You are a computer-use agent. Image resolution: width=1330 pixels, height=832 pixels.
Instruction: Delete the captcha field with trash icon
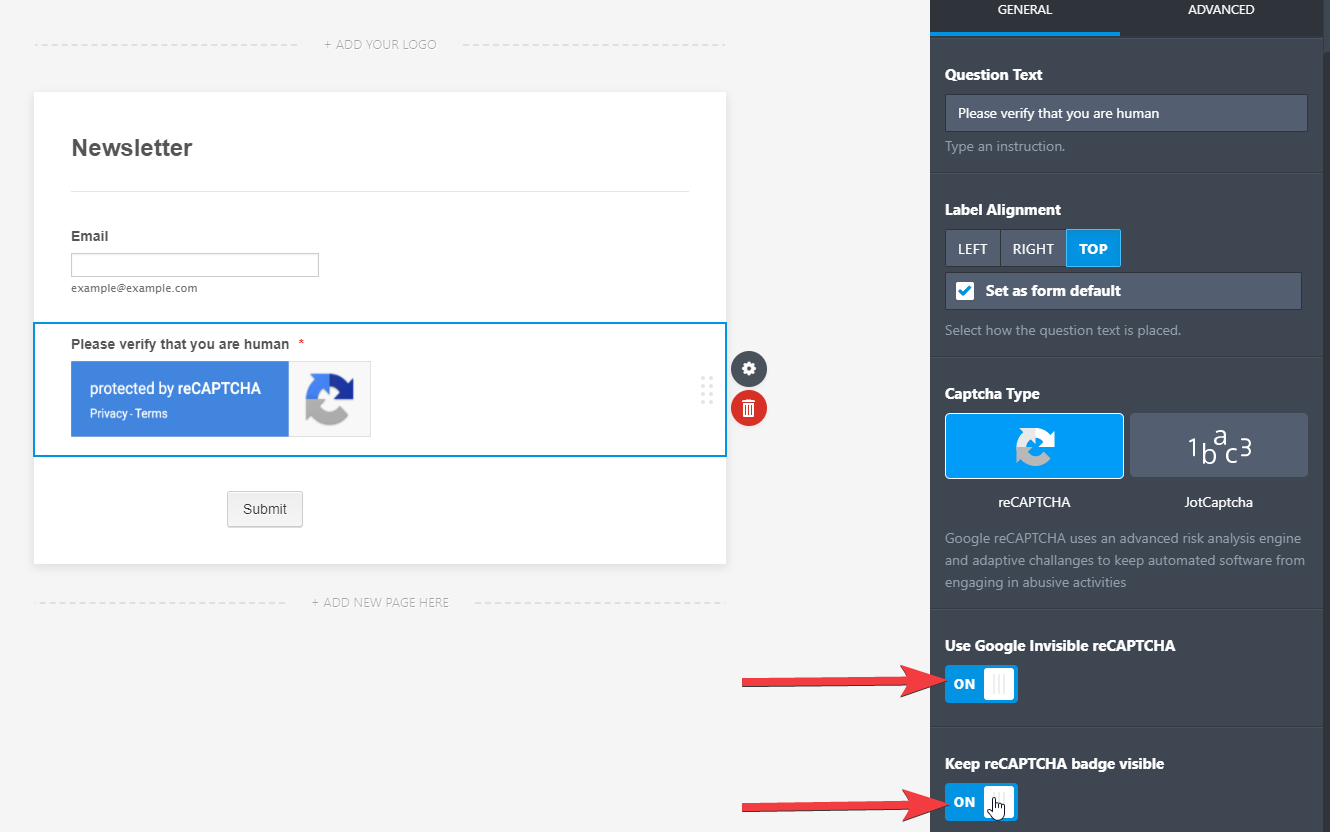click(748, 408)
